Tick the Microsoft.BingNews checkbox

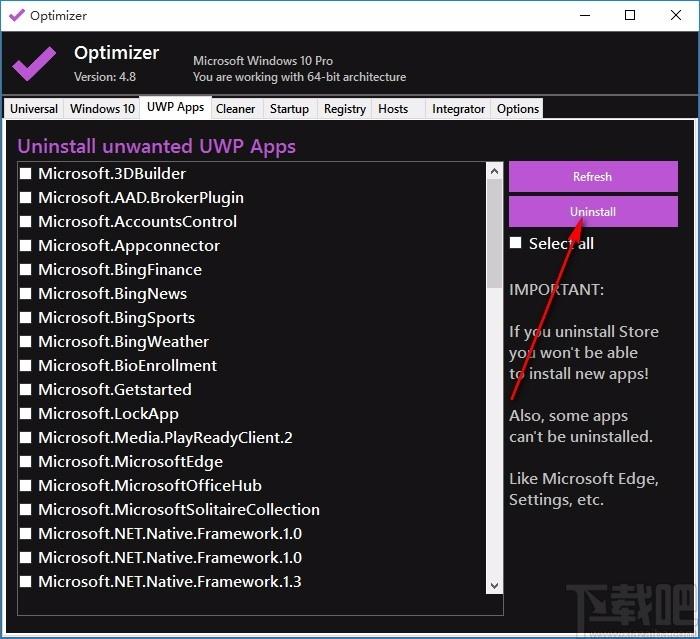click(26, 293)
